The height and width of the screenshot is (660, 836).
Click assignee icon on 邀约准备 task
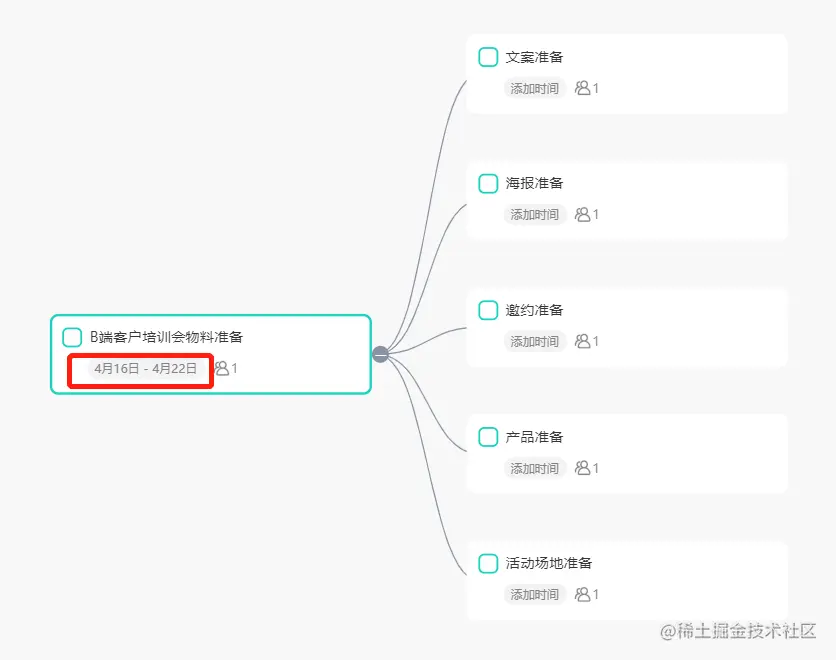coord(583,341)
